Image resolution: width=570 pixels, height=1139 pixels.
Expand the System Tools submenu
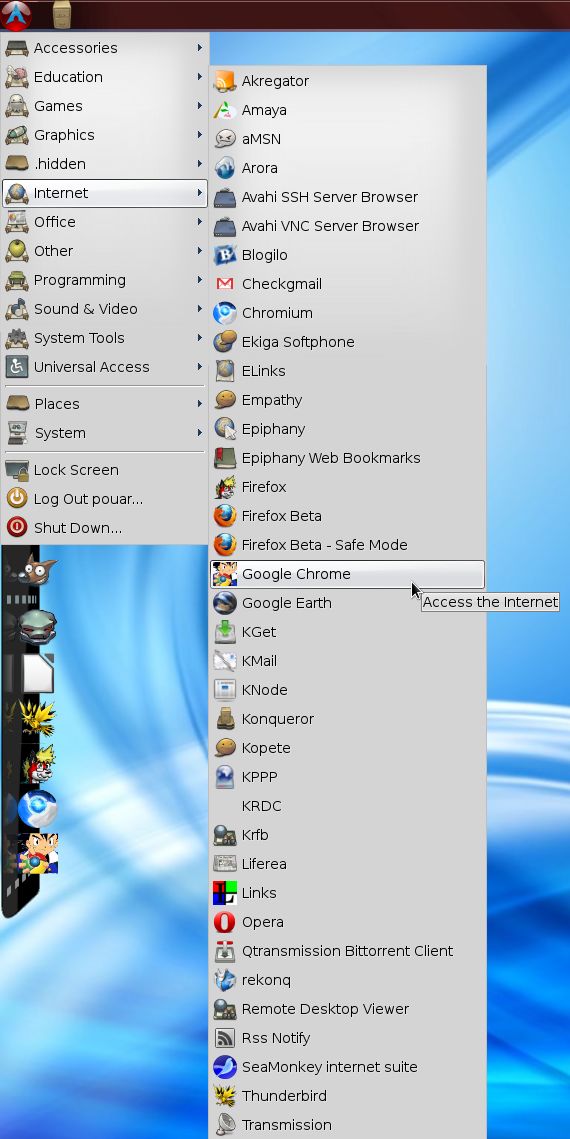click(105, 339)
